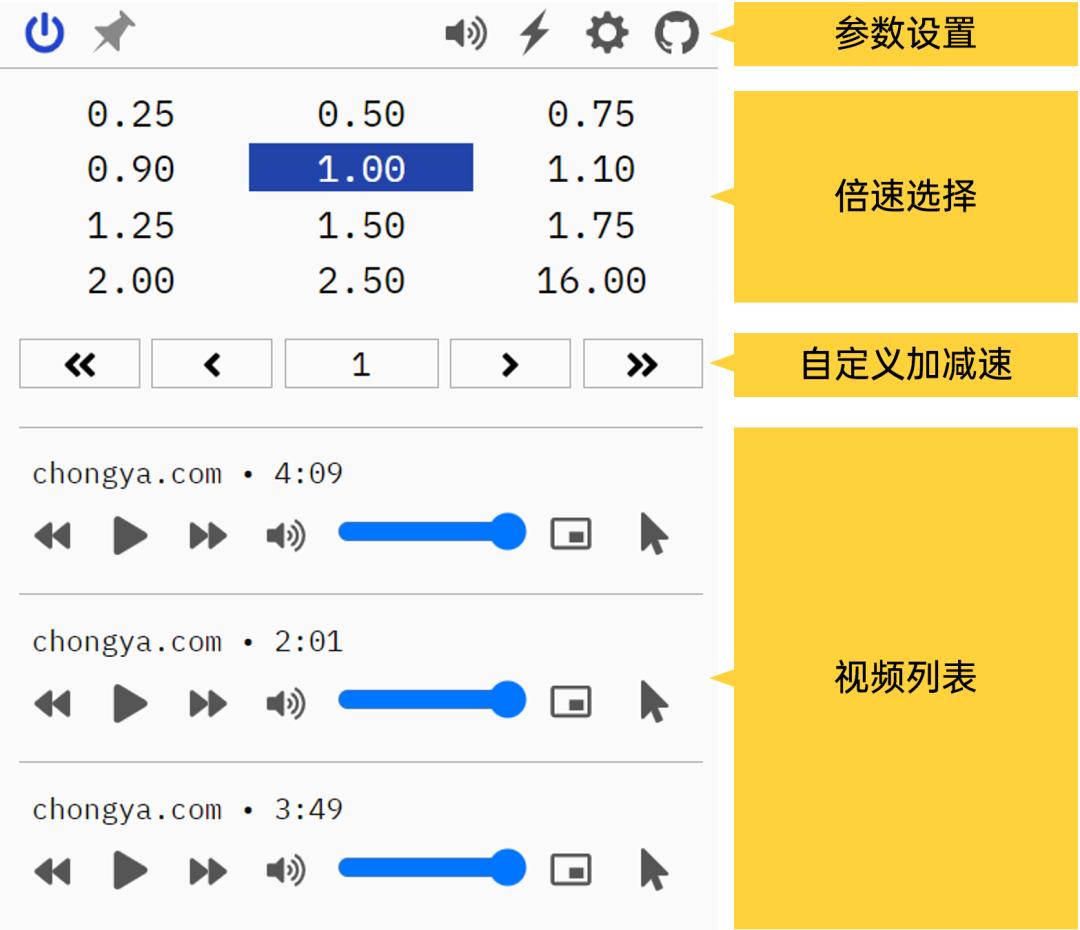
Task: Click the pin icon in the toolbar
Action: [x=112, y=33]
